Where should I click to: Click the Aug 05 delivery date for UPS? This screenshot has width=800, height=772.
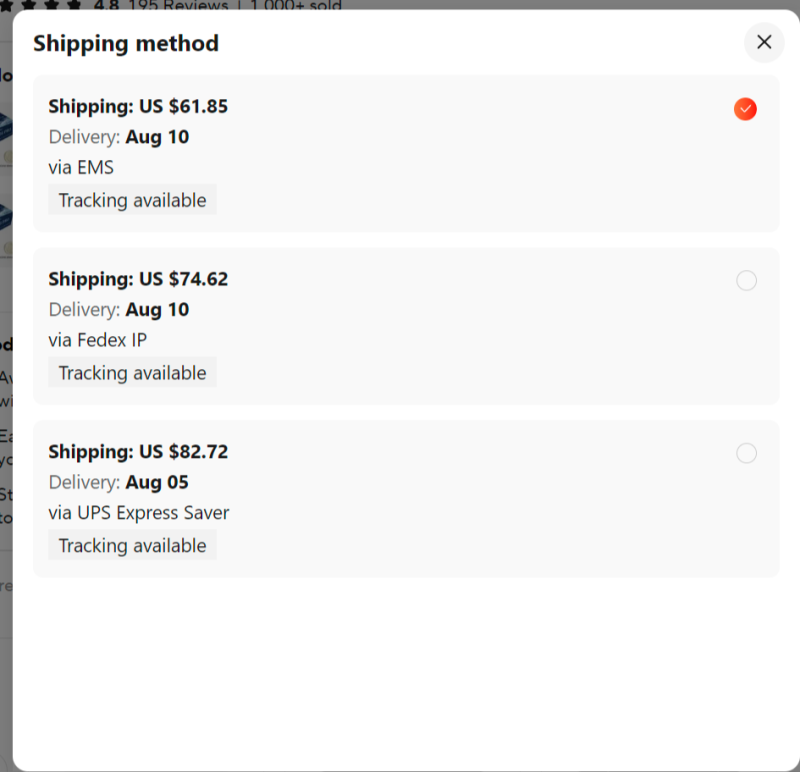[157, 482]
